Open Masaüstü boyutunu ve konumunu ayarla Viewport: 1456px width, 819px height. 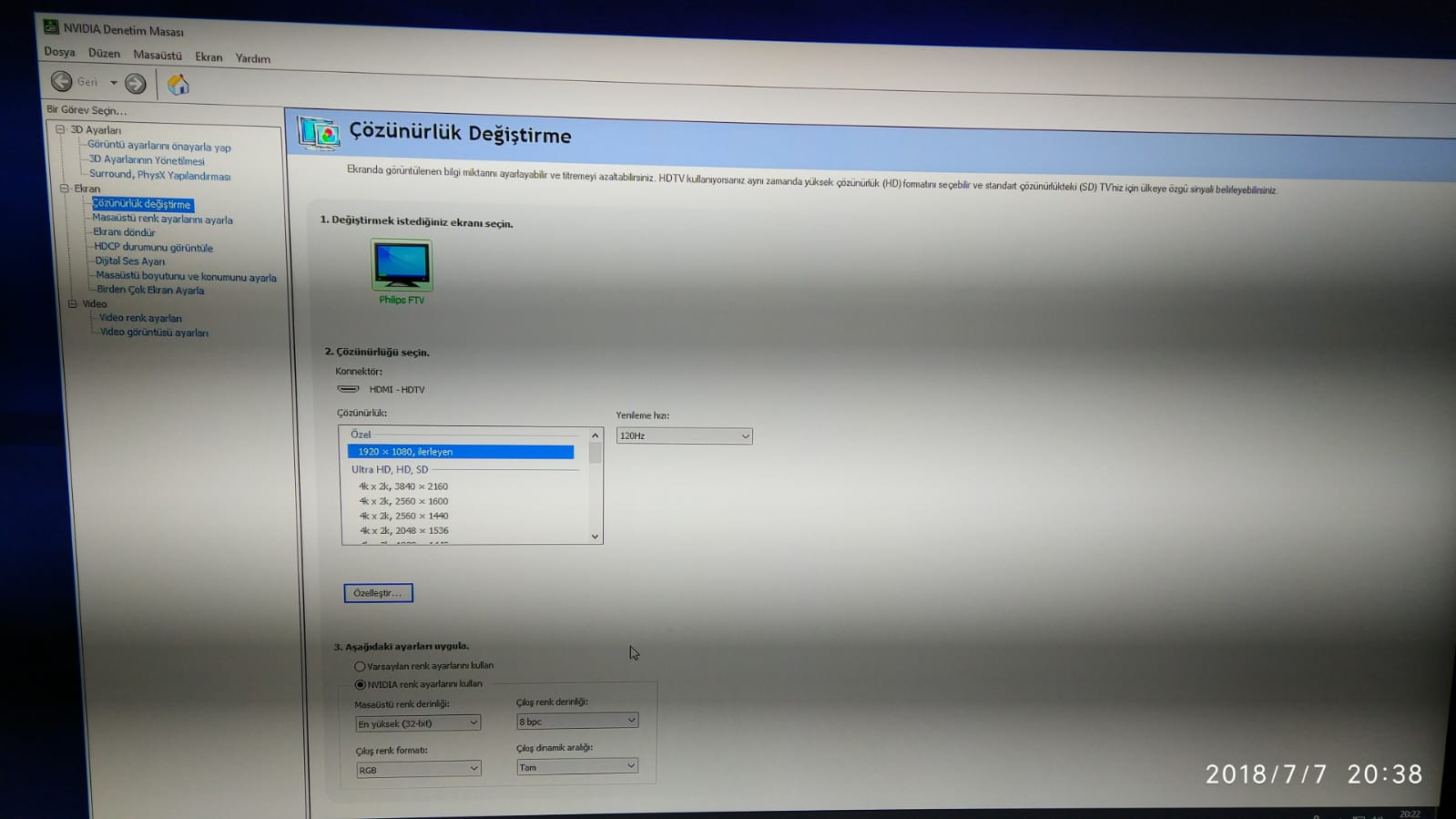tap(187, 277)
